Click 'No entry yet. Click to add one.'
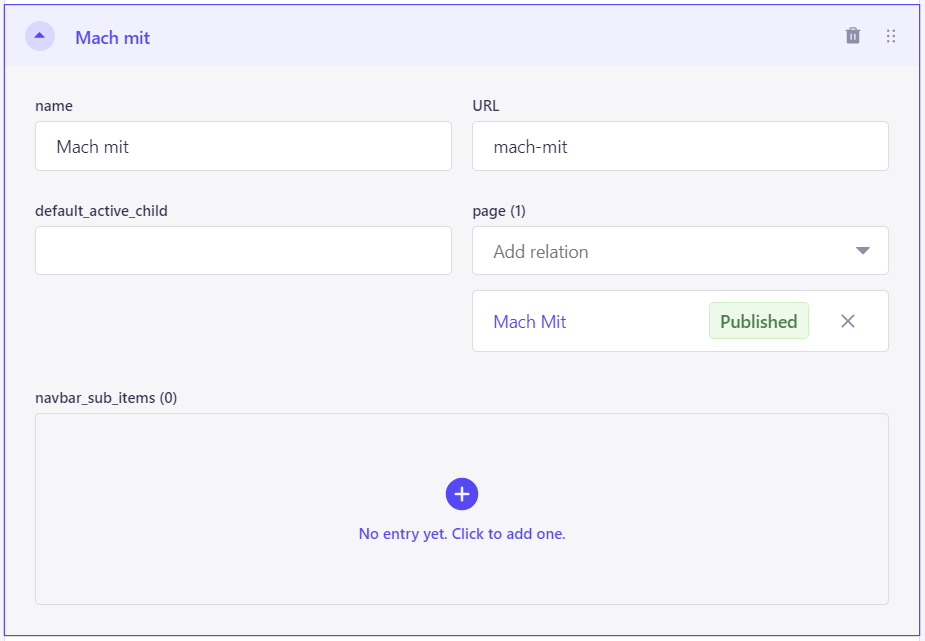925x641 pixels. point(462,534)
